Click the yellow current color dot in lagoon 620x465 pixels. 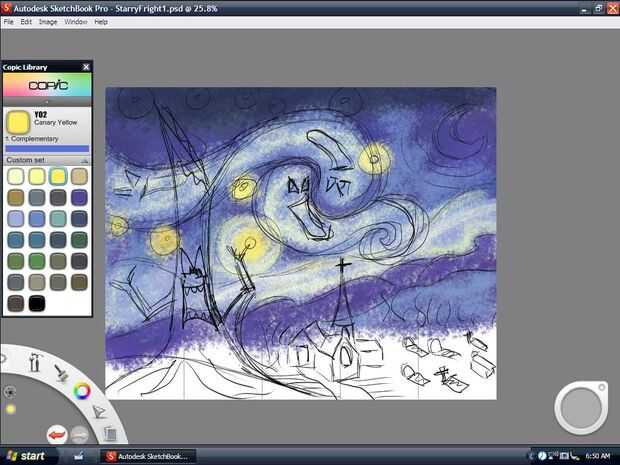pos(11,409)
